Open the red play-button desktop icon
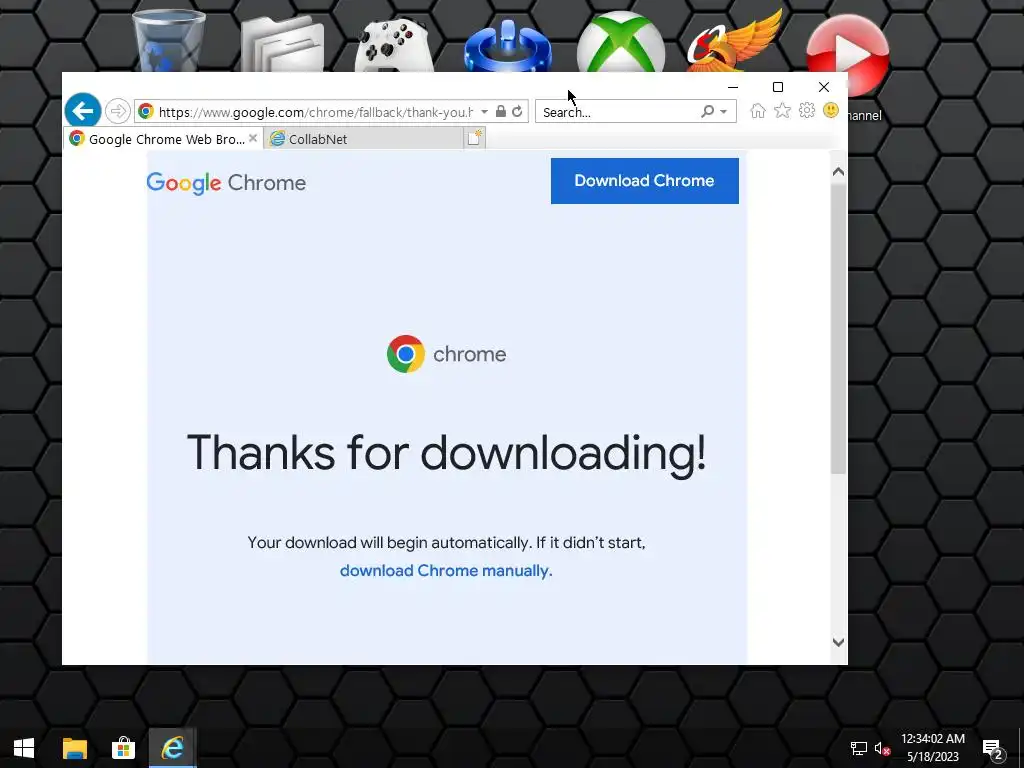1024x768 pixels. tap(848, 55)
